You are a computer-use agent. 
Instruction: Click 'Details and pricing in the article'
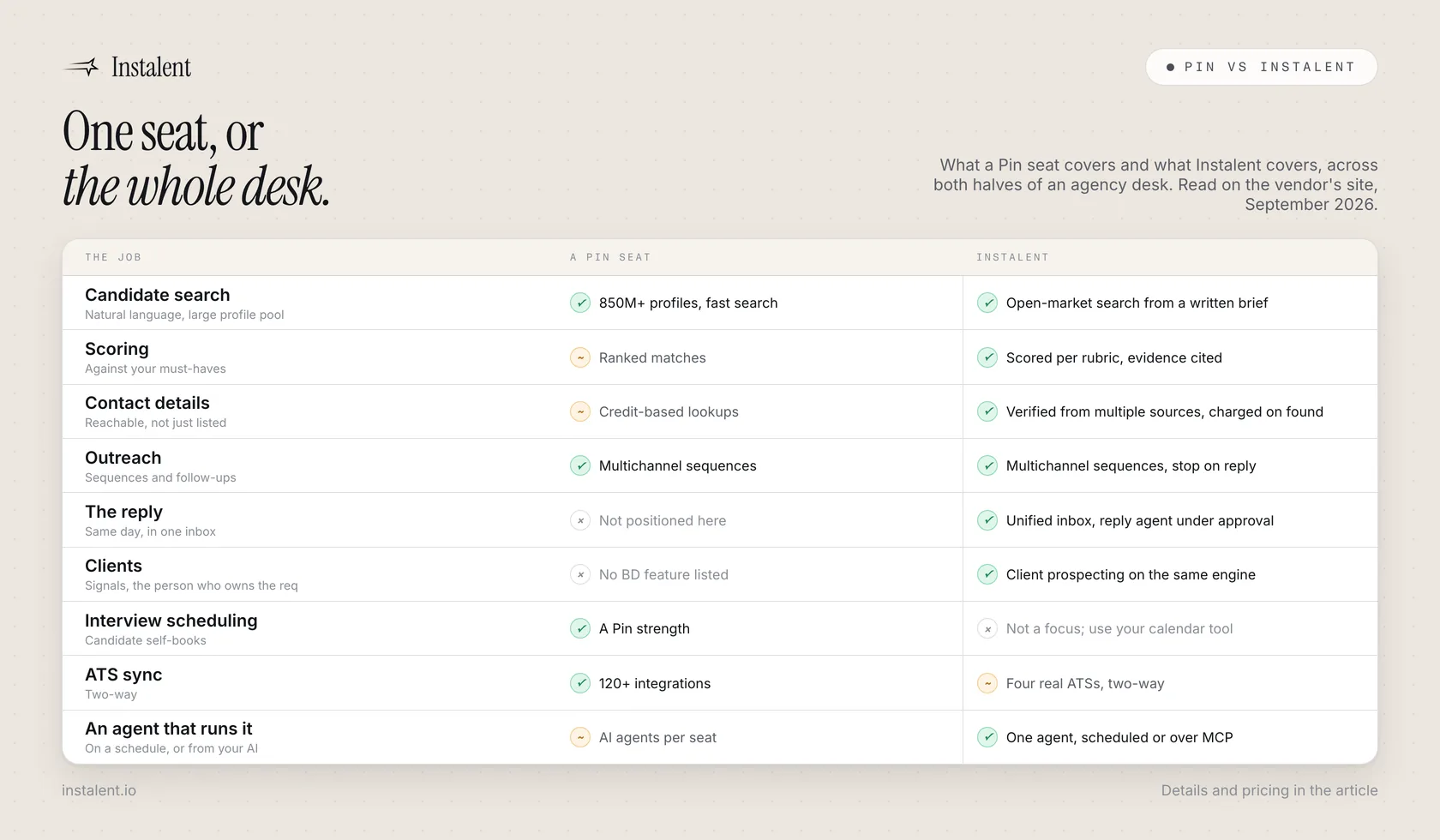tap(1269, 790)
